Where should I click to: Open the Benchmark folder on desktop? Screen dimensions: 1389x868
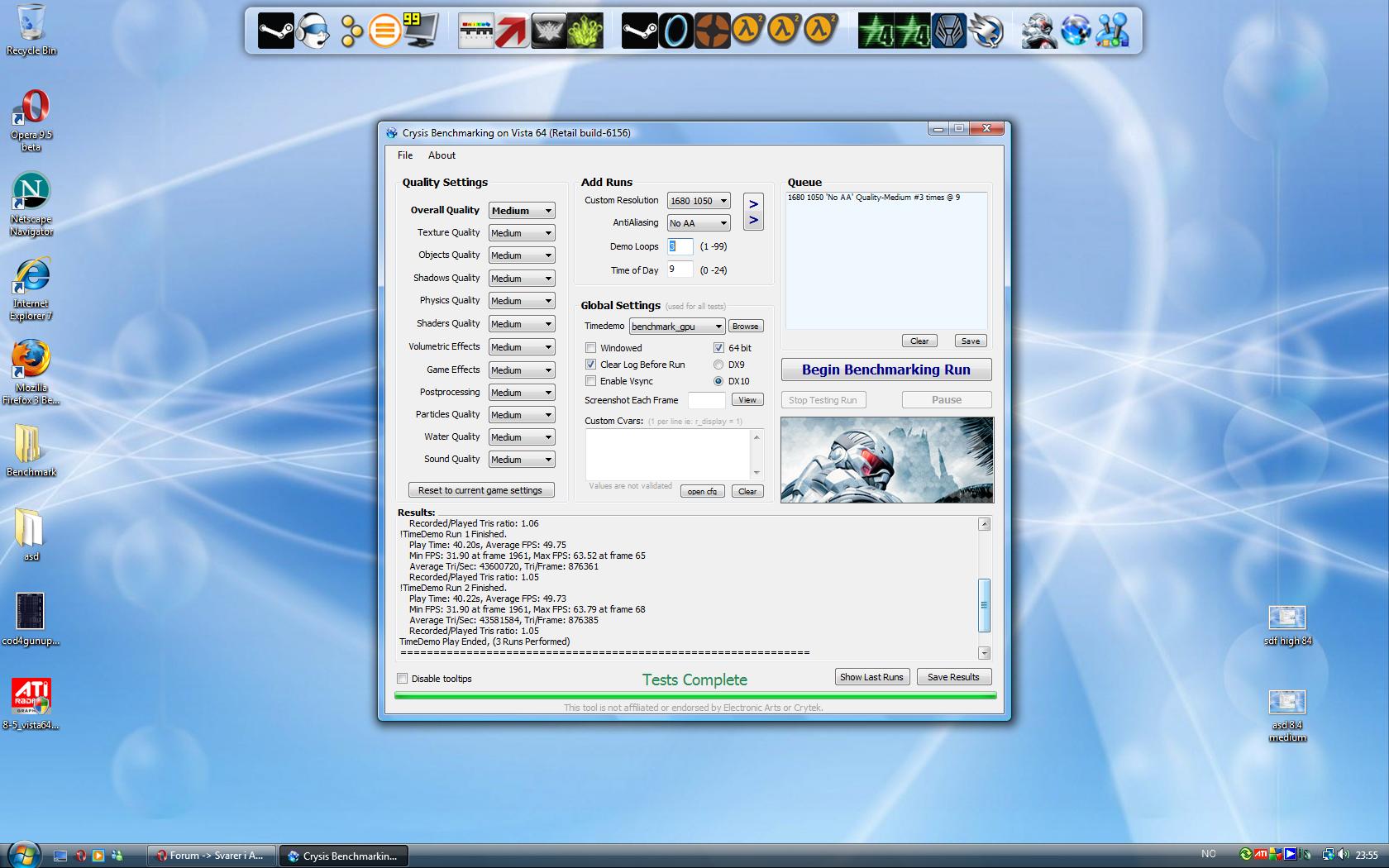pyautogui.click(x=31, y=451)
